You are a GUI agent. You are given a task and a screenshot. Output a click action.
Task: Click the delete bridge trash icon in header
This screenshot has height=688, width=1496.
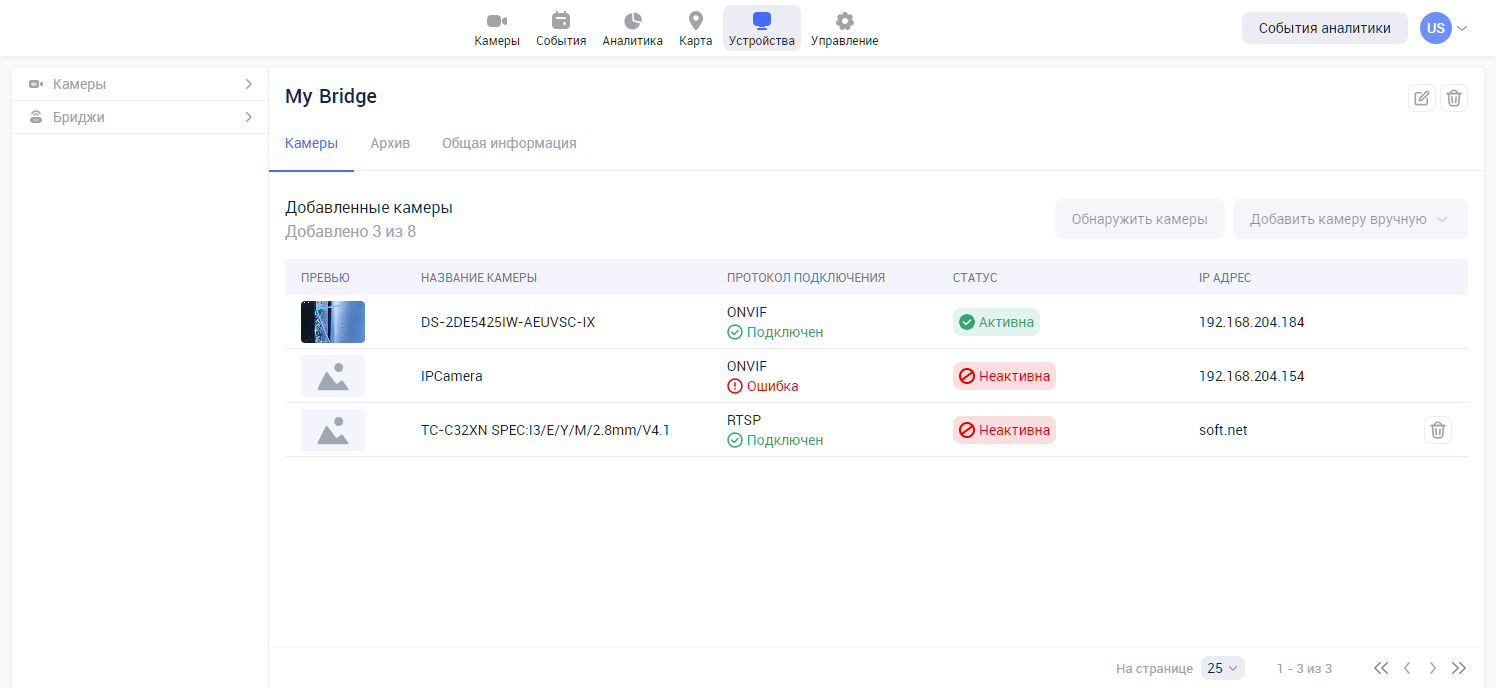(1454, 98)
